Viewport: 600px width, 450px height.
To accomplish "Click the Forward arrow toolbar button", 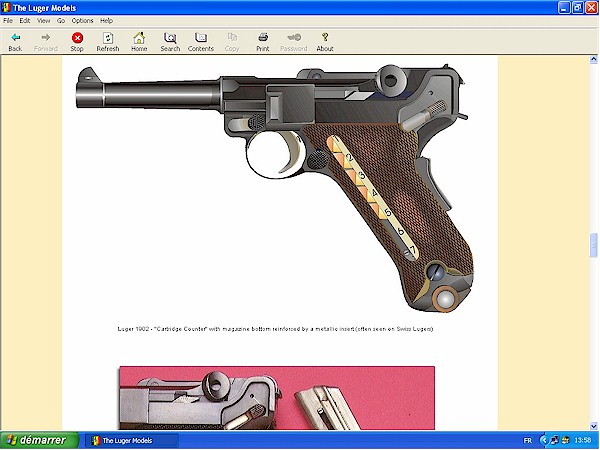I will [46, 42].
